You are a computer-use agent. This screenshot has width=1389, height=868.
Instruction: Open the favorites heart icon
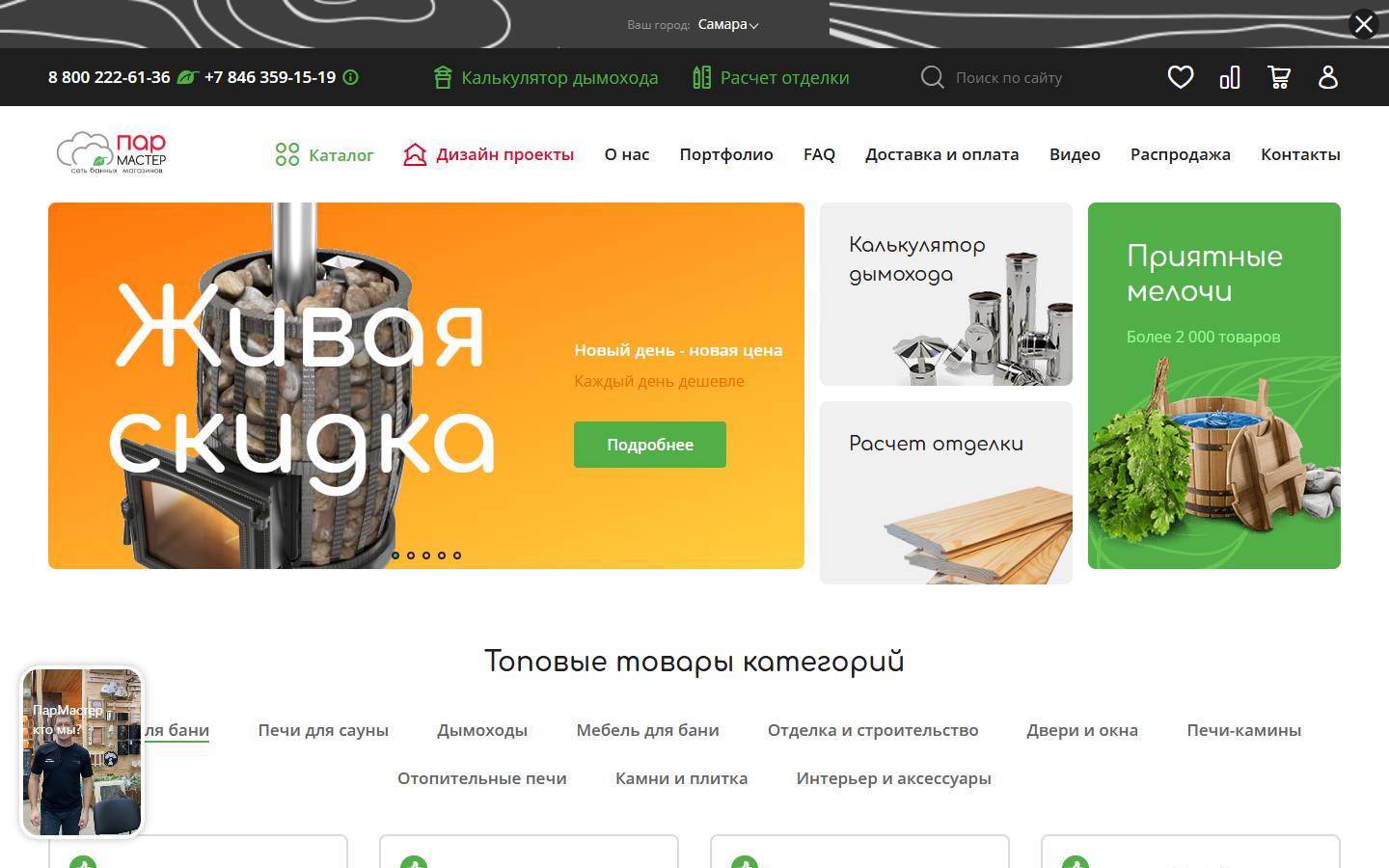click(x=1181, y=77)
